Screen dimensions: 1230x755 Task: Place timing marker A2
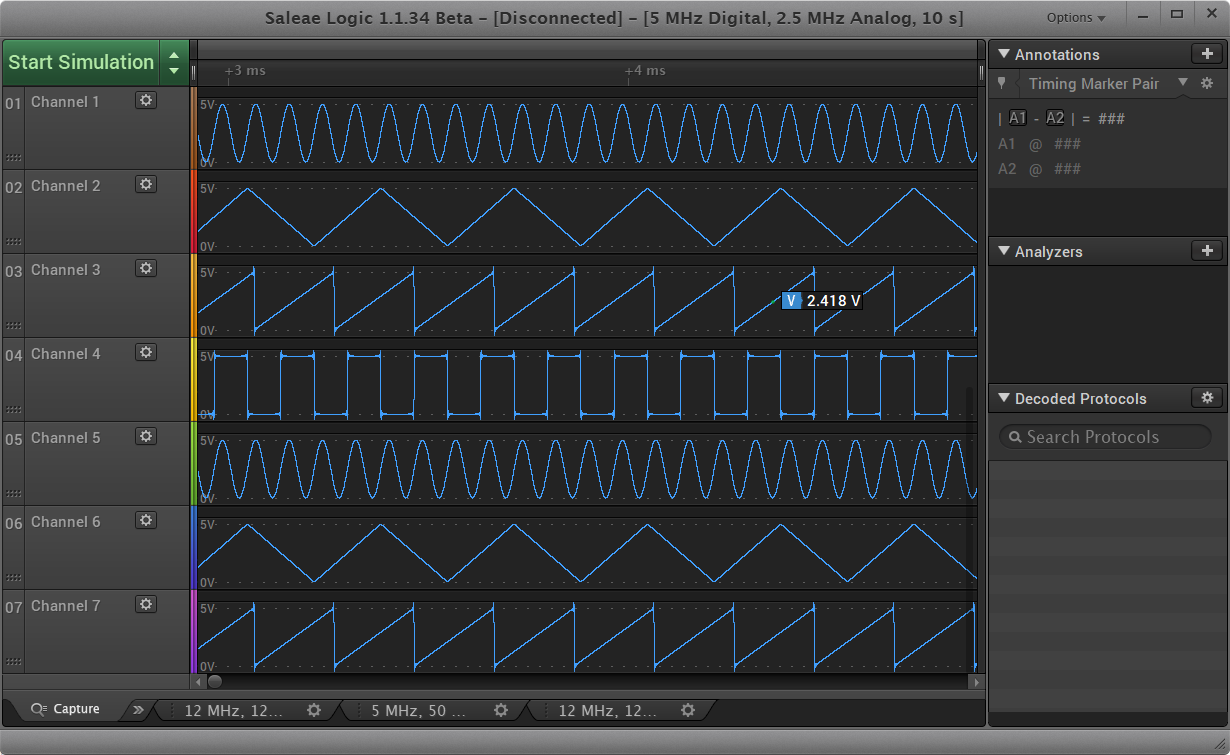(1055, 118)
